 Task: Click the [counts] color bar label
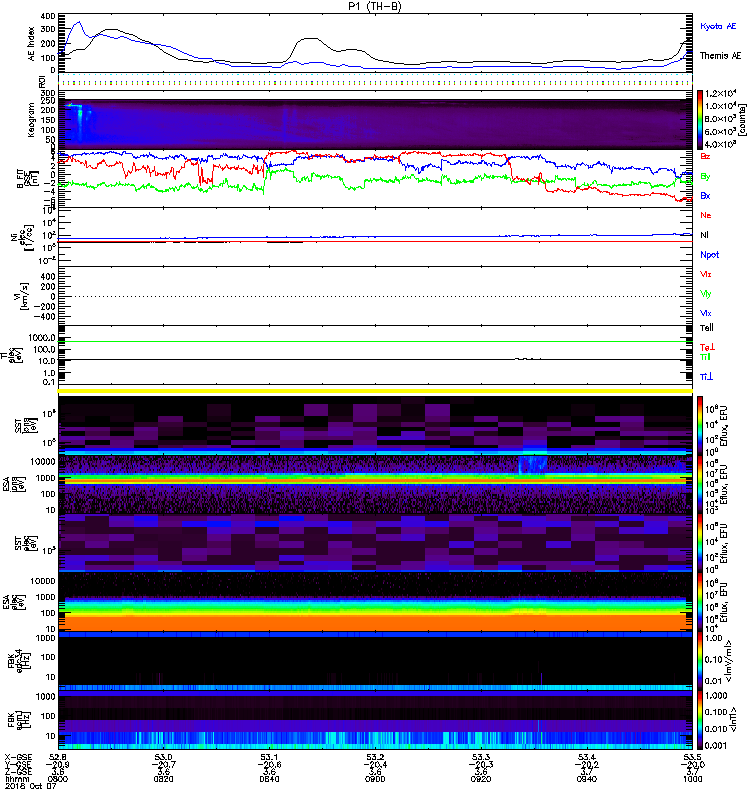(743, 119)
